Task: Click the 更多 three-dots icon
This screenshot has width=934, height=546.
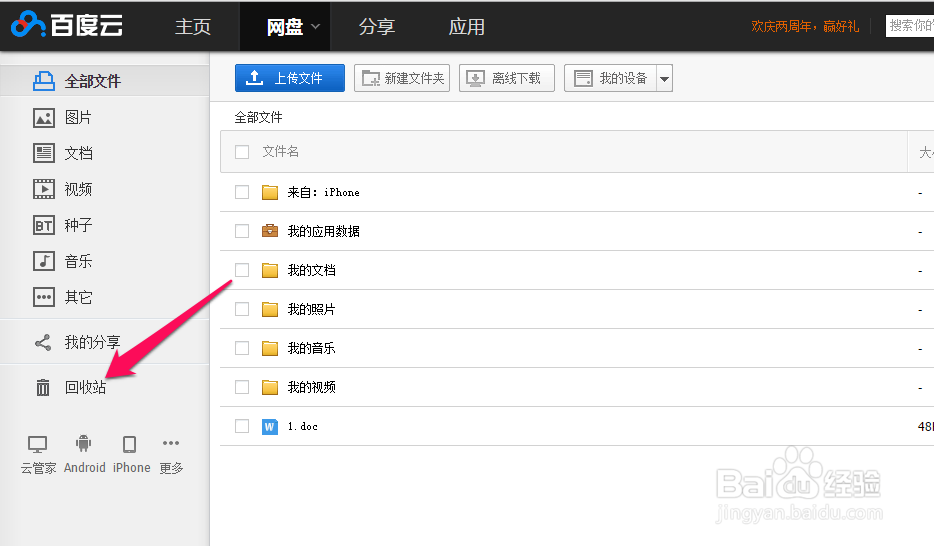Action: pyautogui.click(x=171, y=443)
